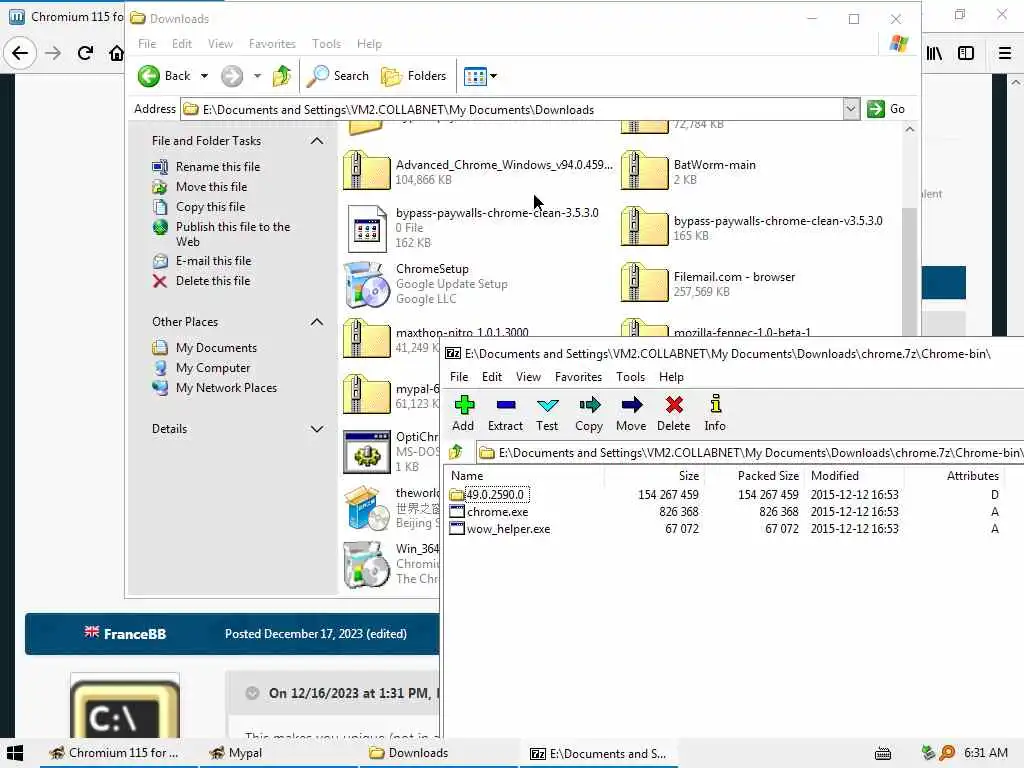Image resolution: width=1024 pixels, height=768 pixels.
Task: Click the 7-Zip Move button
Action: (631, 413)
